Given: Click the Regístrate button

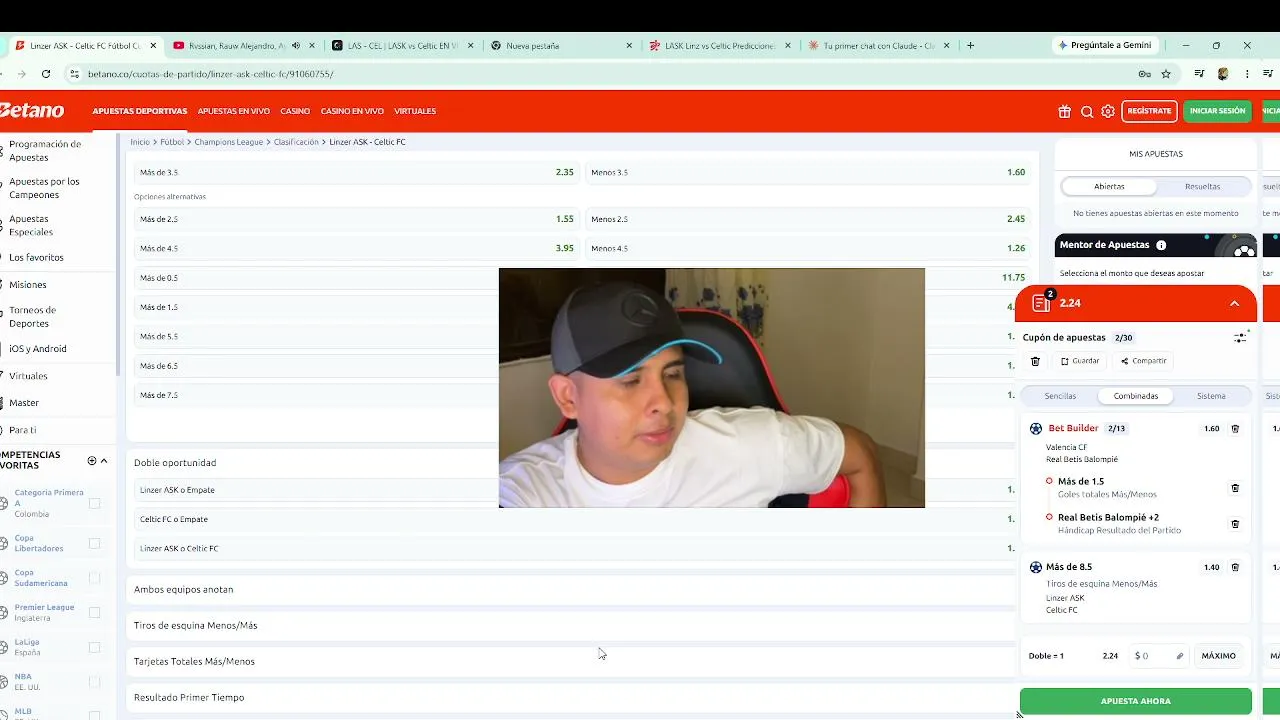Looking at the screenshot, I should [x=1149, y=111].
